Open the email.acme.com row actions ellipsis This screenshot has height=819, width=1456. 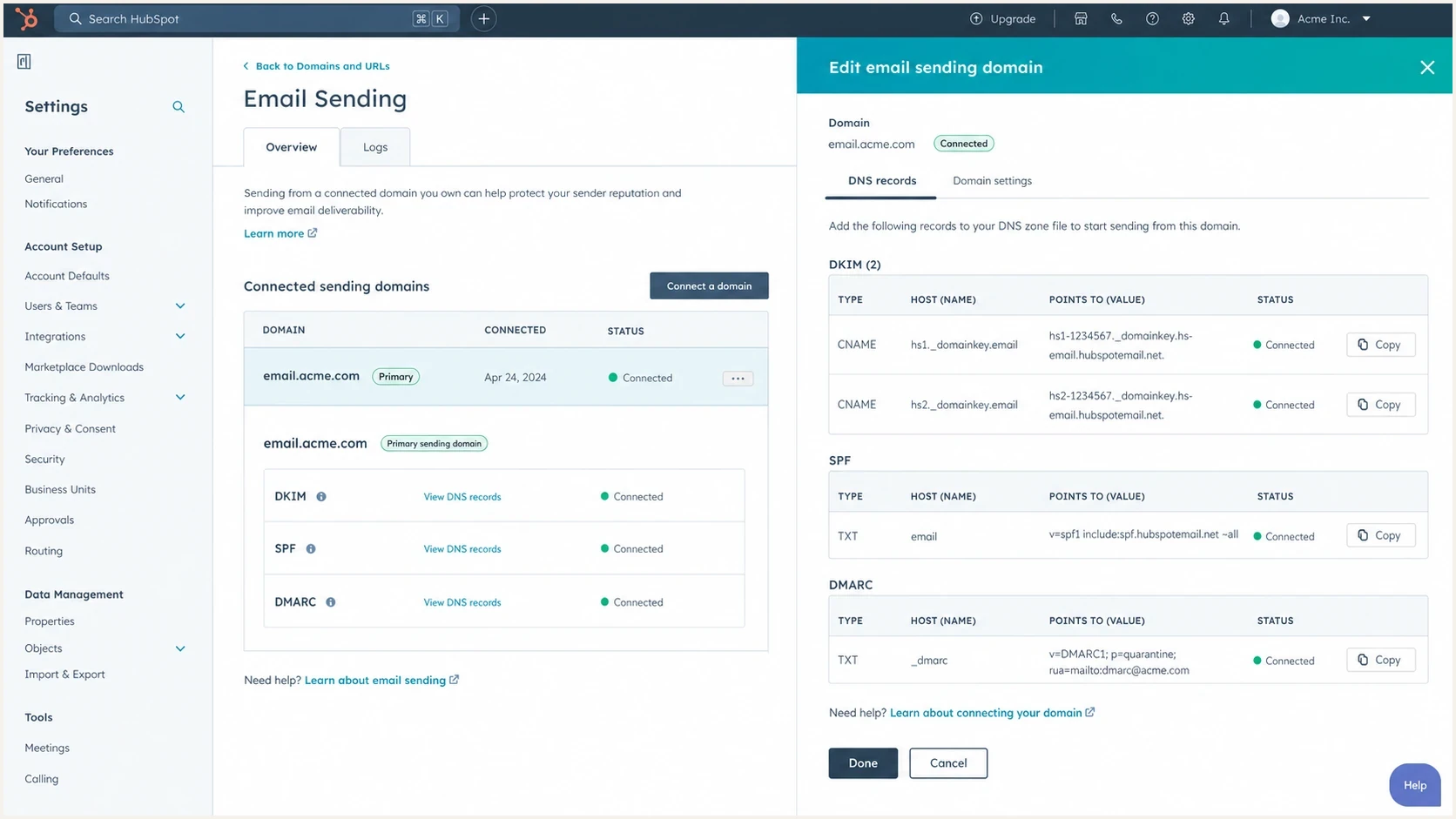738,378
